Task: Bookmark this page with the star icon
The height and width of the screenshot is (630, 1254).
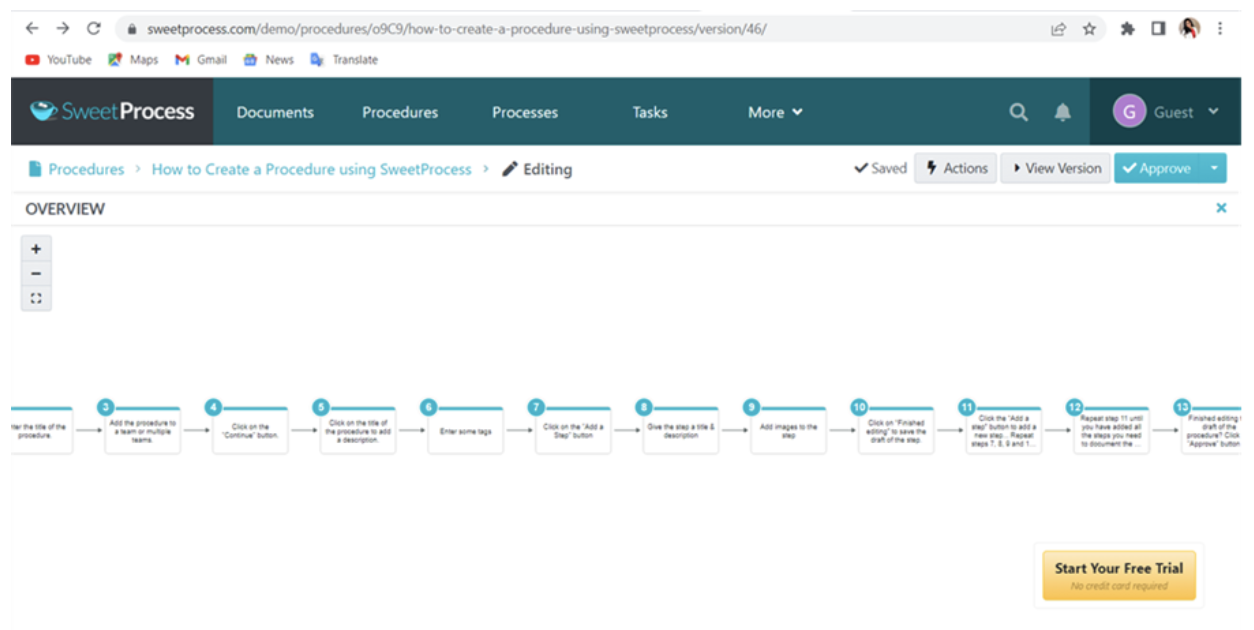Action: [x=1089, y=29]
